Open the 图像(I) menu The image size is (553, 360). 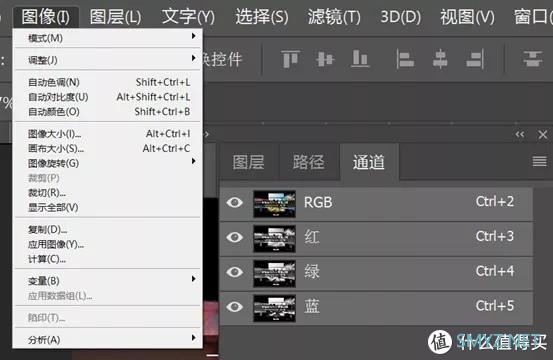click(x=45, y=17)
